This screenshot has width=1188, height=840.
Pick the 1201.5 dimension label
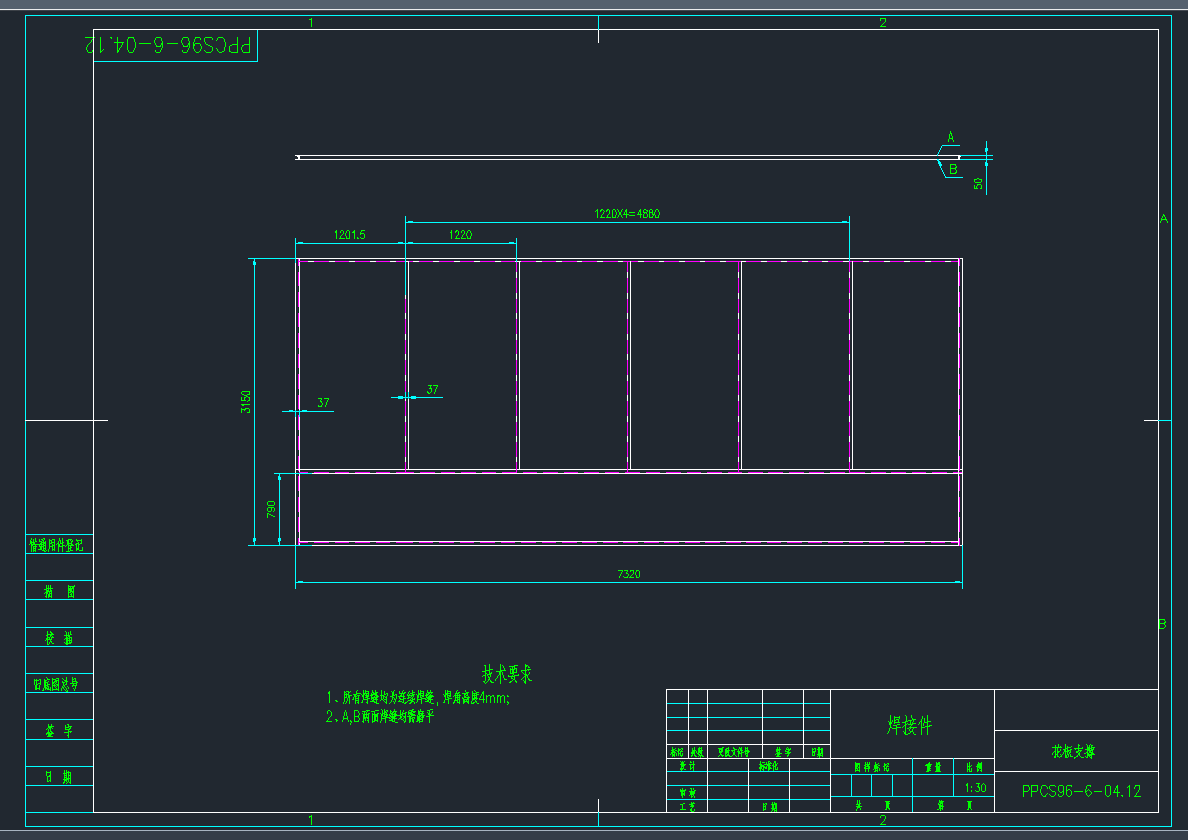click(x=349, y=235)
